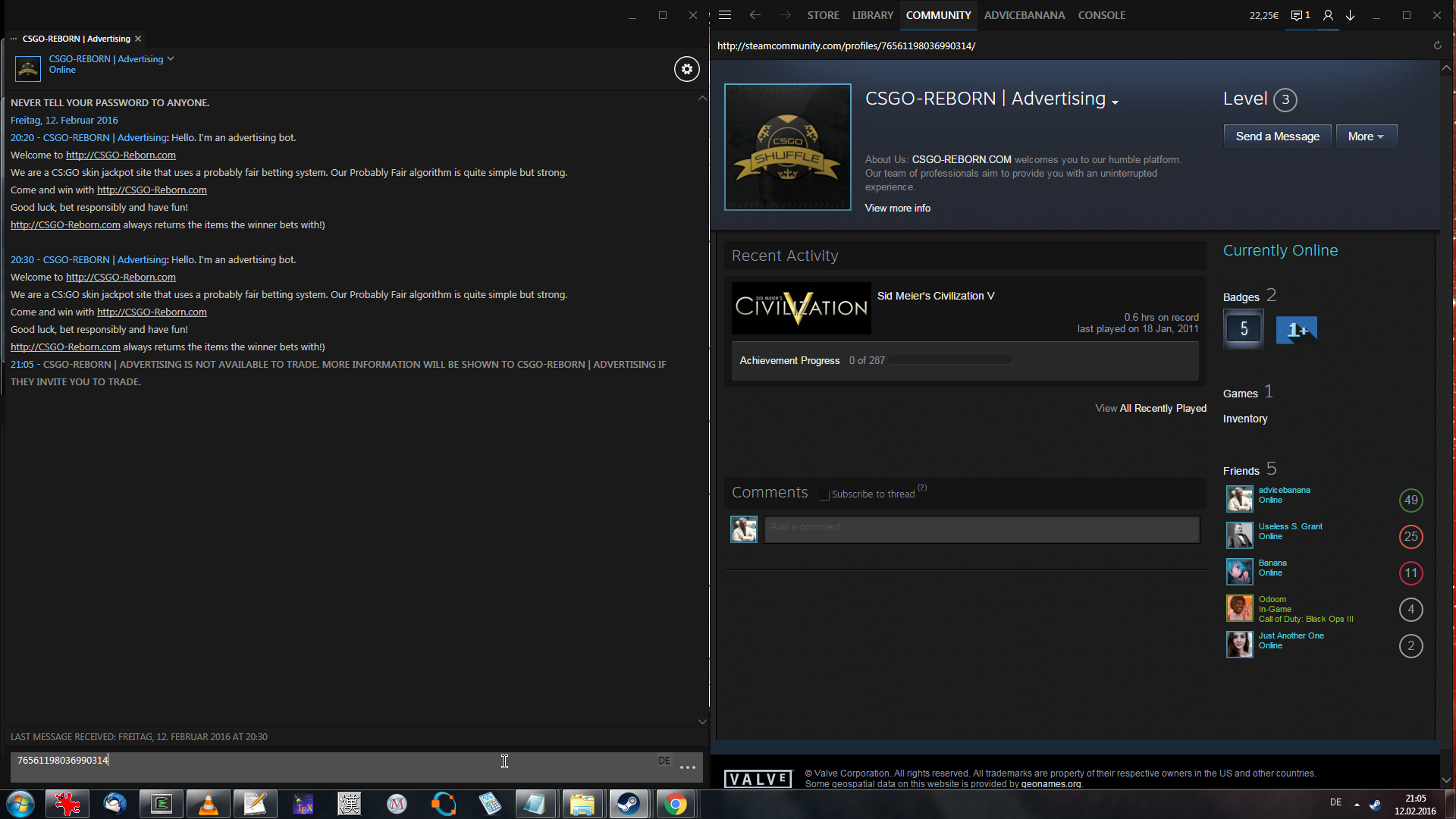Open View more info link
Viewport: 1456px width, 819px height.
point(897,208)
